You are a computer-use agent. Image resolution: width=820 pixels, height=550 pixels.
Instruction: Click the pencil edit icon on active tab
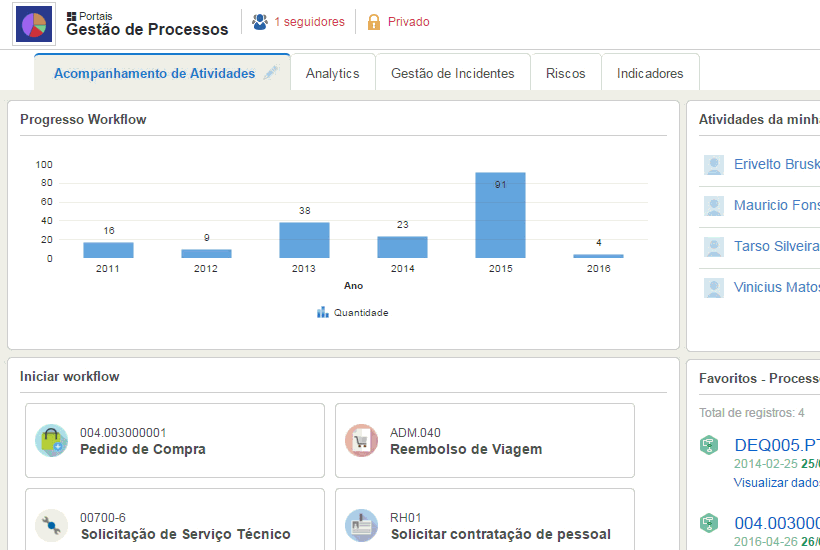click(x=270, y=73)
